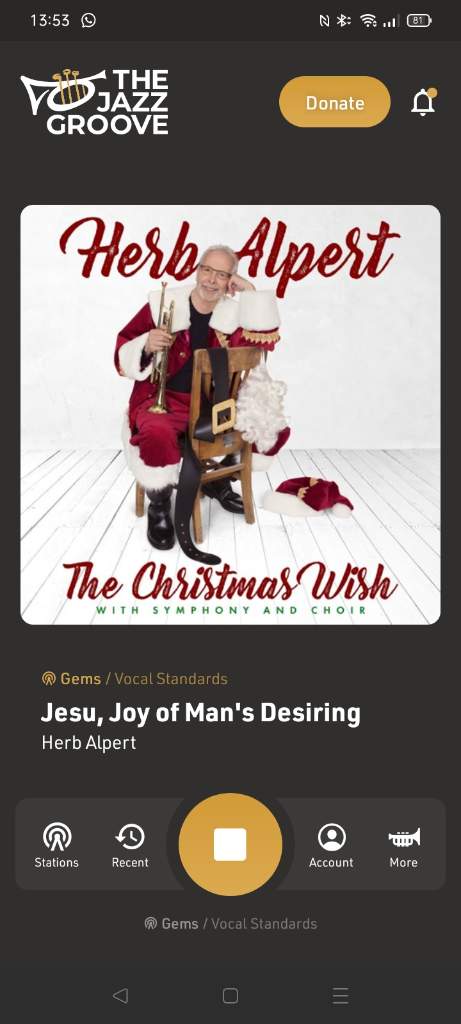Tap the Android back navigation button
461x1024 pixels.
(119, 995)
